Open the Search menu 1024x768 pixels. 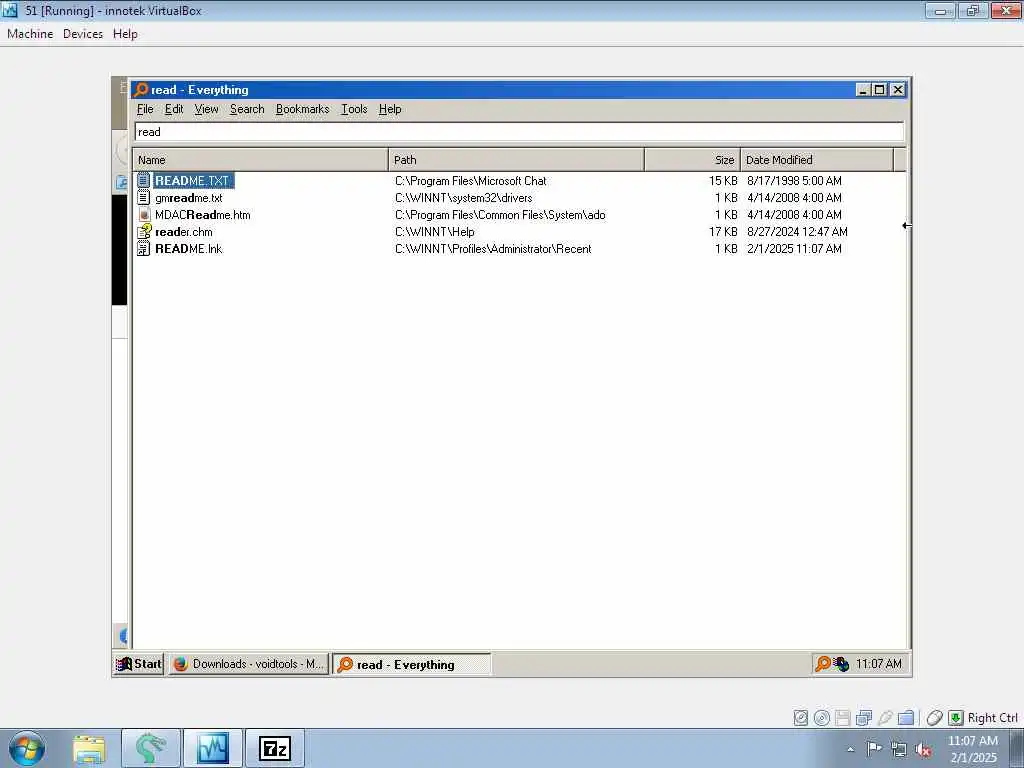pyautogui.click(x=247, y=109)
